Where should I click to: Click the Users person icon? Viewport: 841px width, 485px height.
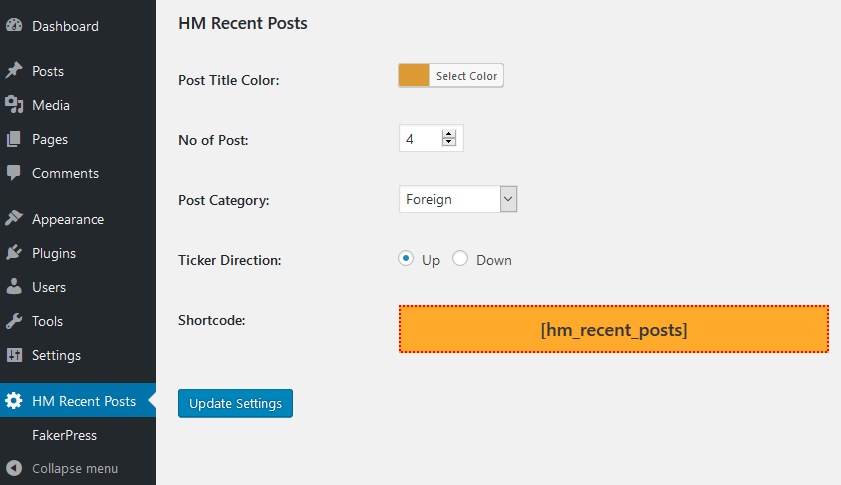point(14,287)
